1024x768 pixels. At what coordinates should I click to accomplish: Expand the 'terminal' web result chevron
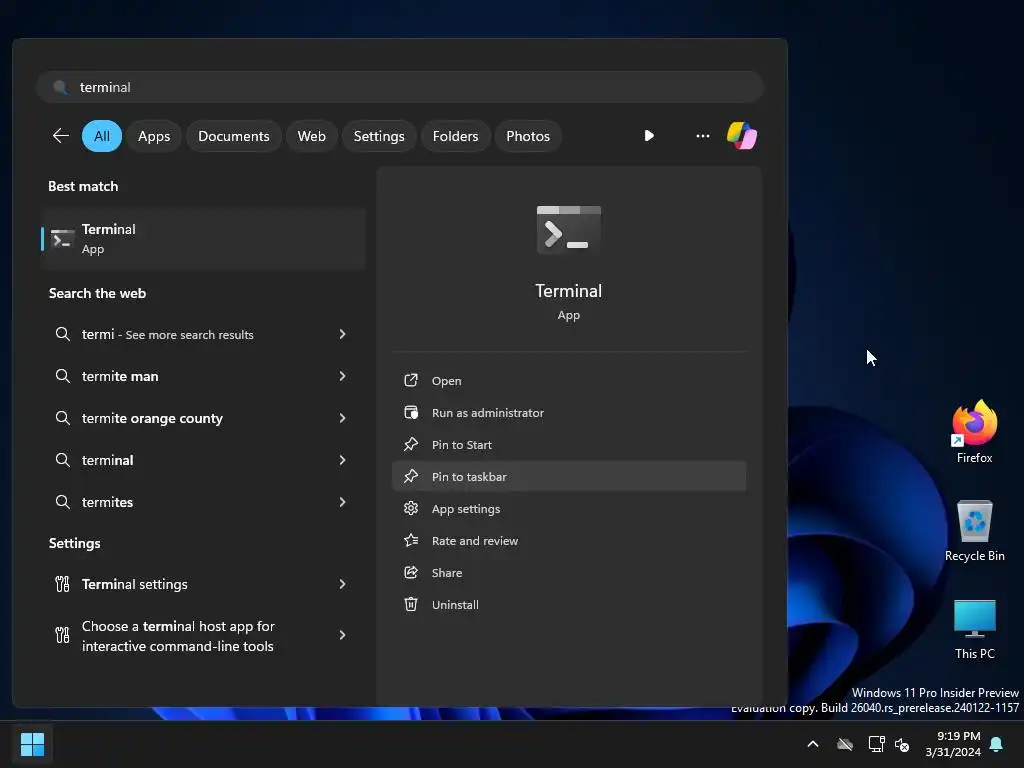point(342,460)
